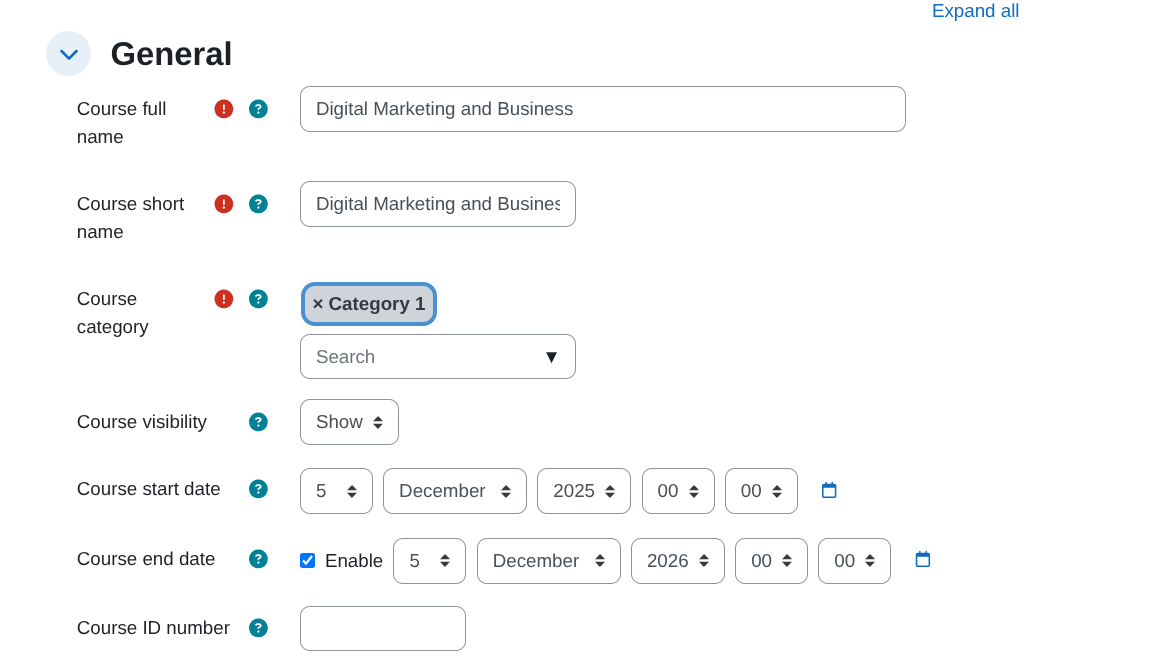
Task: Click required indicator beside Course full name
Action: coord(223,109)
